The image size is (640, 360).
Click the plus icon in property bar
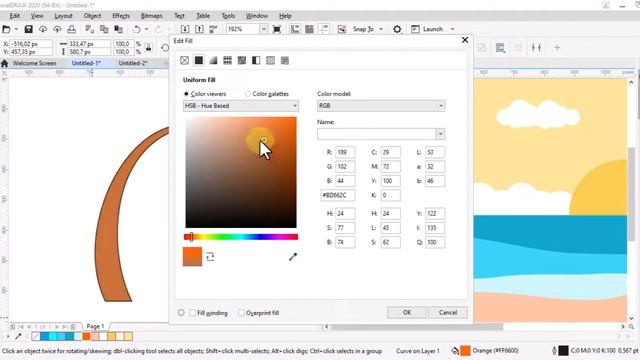pyautogui.click(x=557, y=47)
